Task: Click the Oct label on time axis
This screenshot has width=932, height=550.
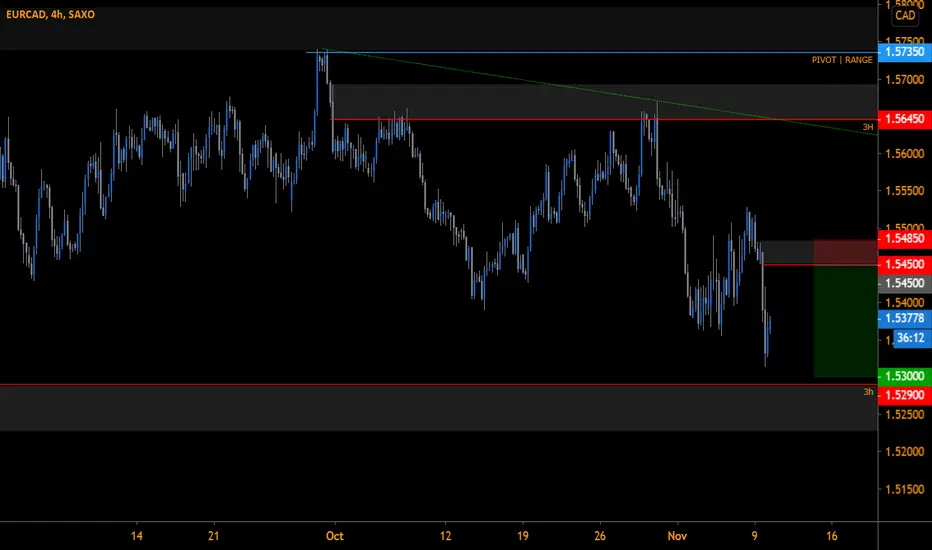Action: [x=335, y=536]
